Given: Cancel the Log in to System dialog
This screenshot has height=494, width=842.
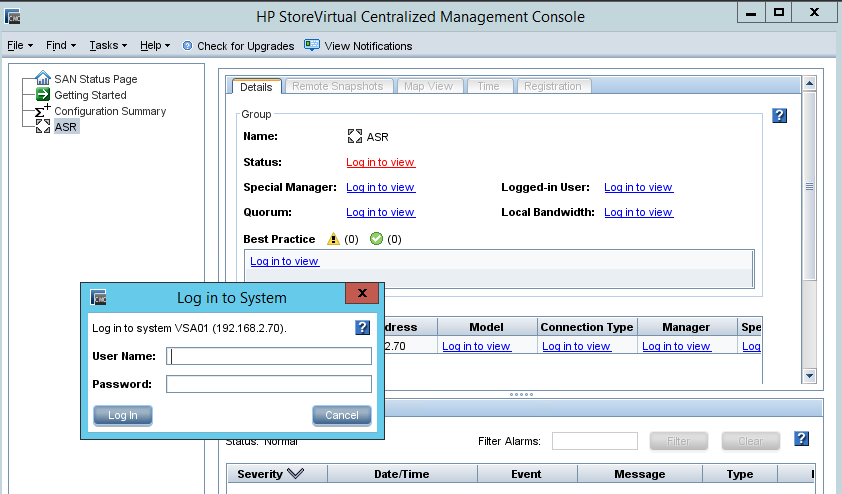Looking at the screenshot, I should (341, 415).
